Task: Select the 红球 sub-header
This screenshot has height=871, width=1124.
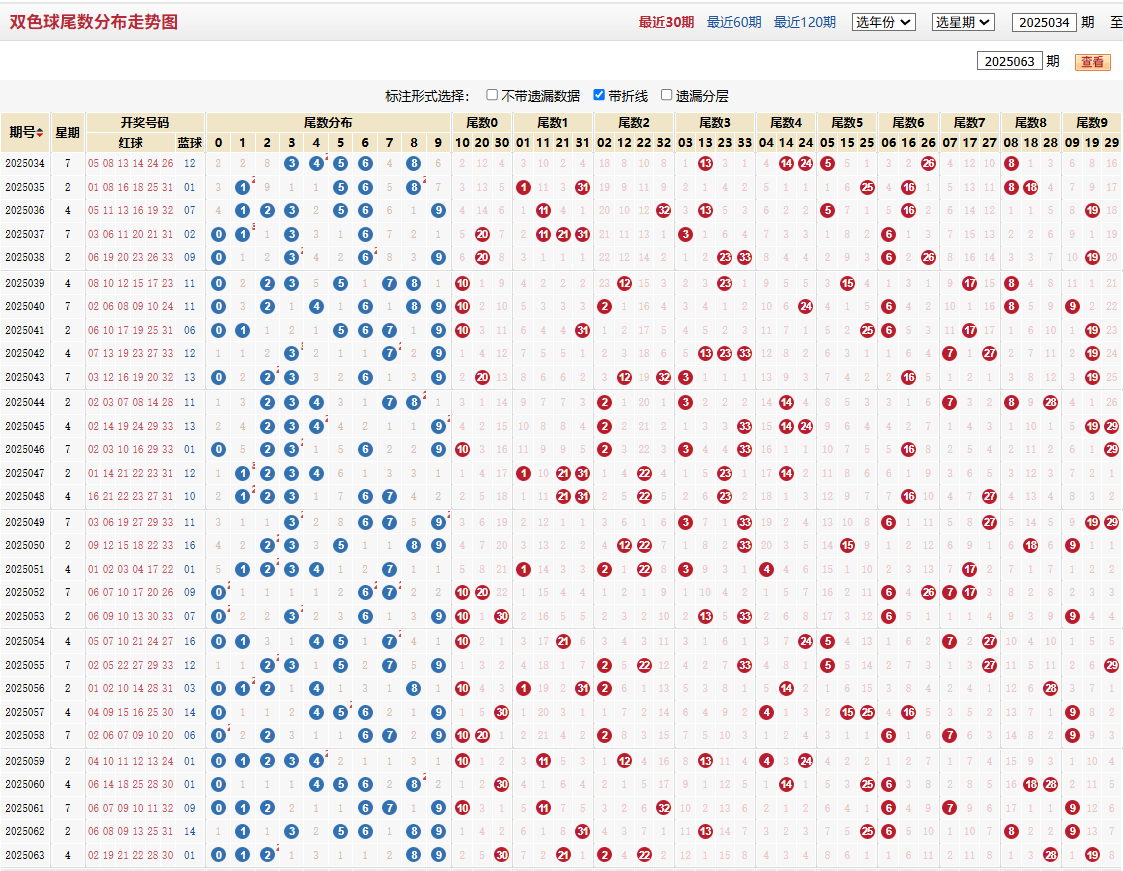Action: (x=130, y=143)
